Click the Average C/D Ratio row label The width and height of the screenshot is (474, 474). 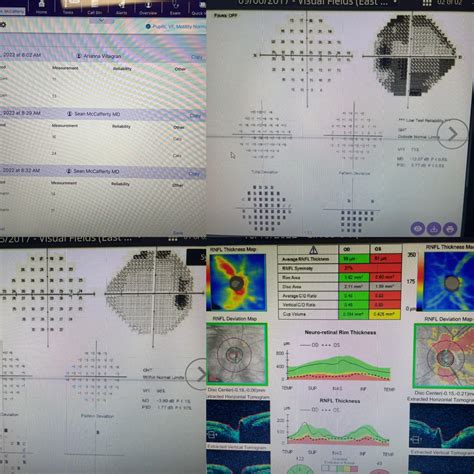pyautogui.click(x=300, y=296)
